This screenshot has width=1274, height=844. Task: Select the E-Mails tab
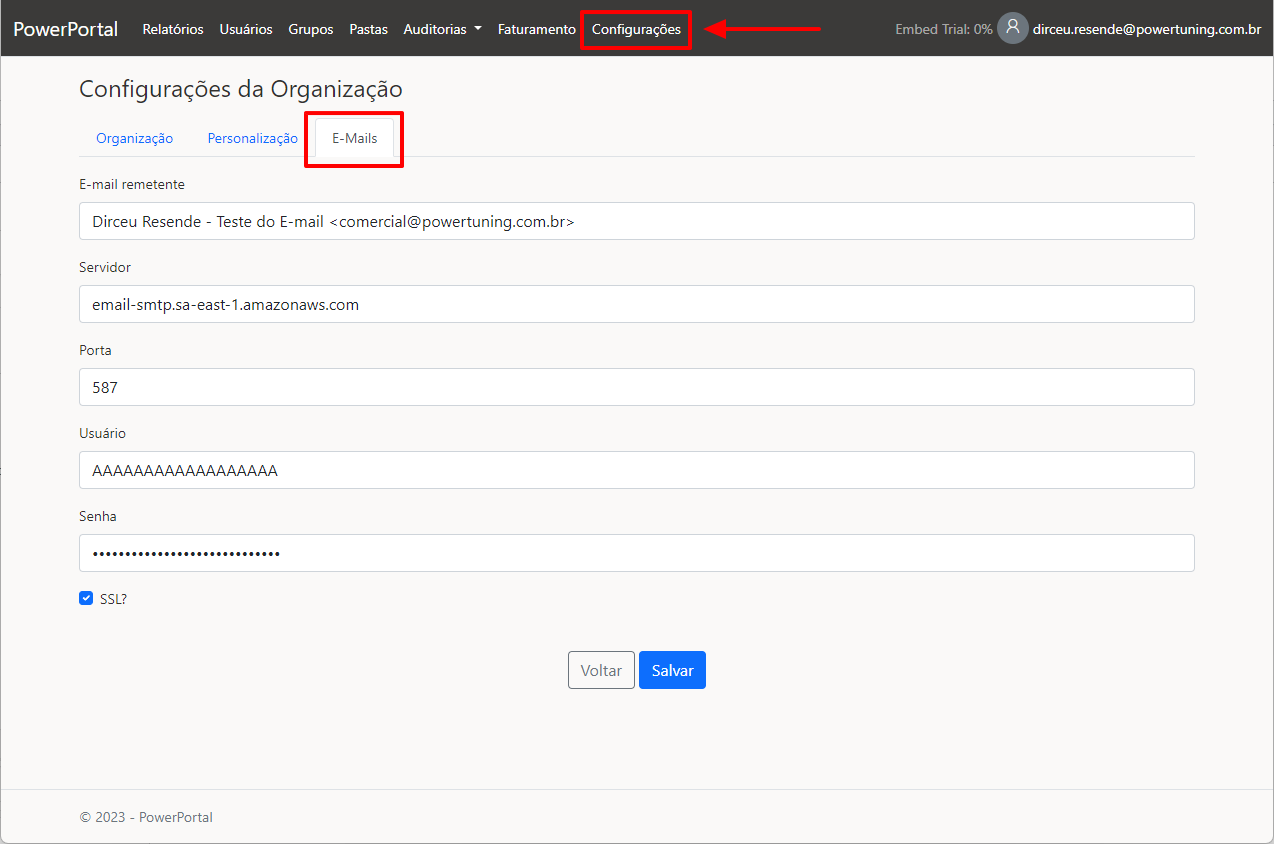(x=355, y=138)
